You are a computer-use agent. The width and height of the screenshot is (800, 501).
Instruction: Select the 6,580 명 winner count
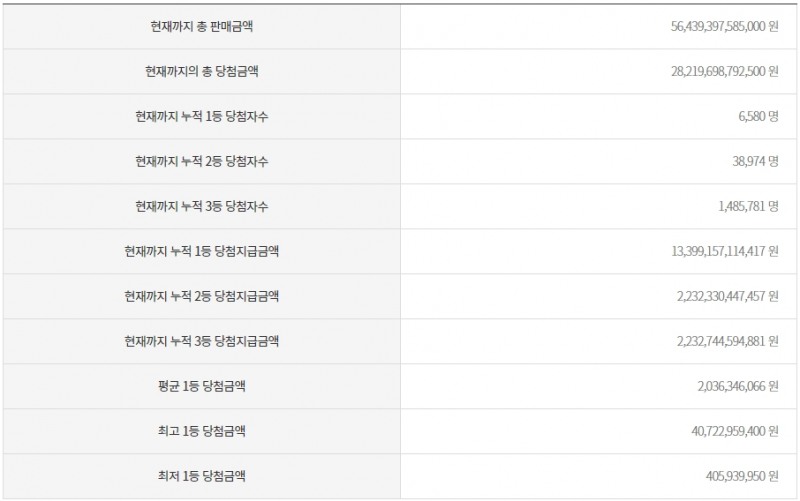[753, 116]
